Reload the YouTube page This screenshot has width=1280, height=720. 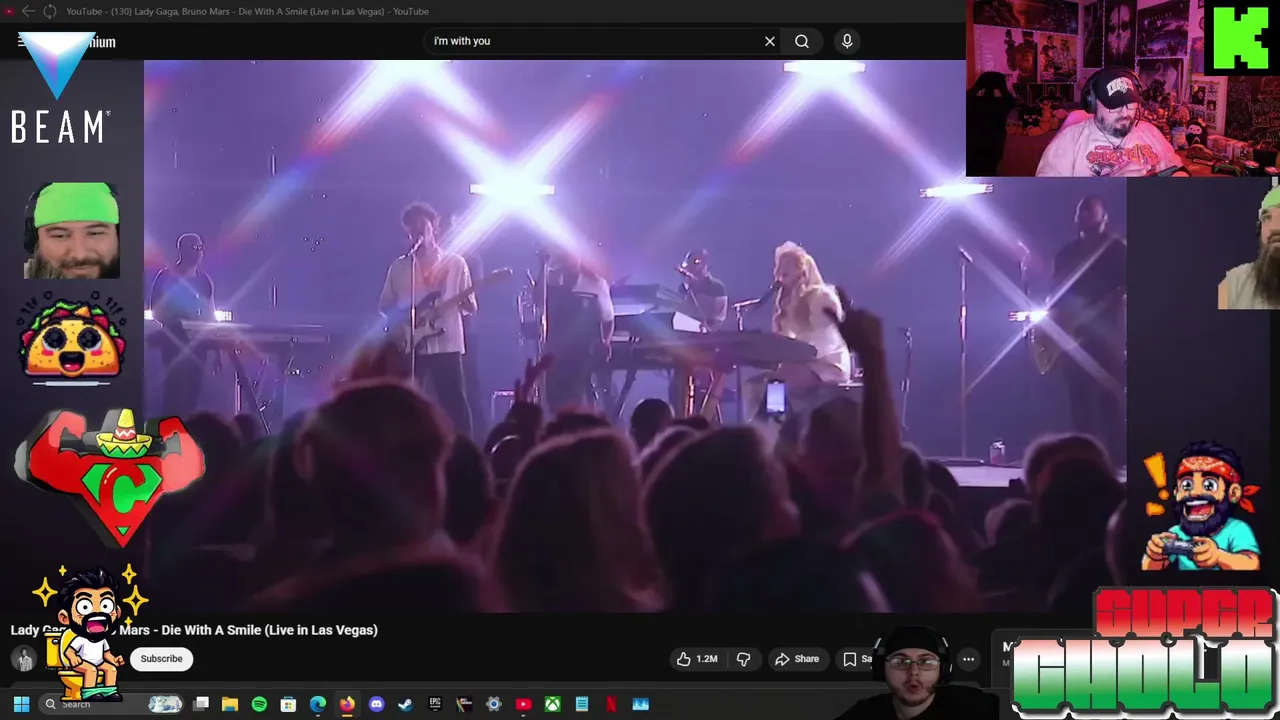(49, 11)
